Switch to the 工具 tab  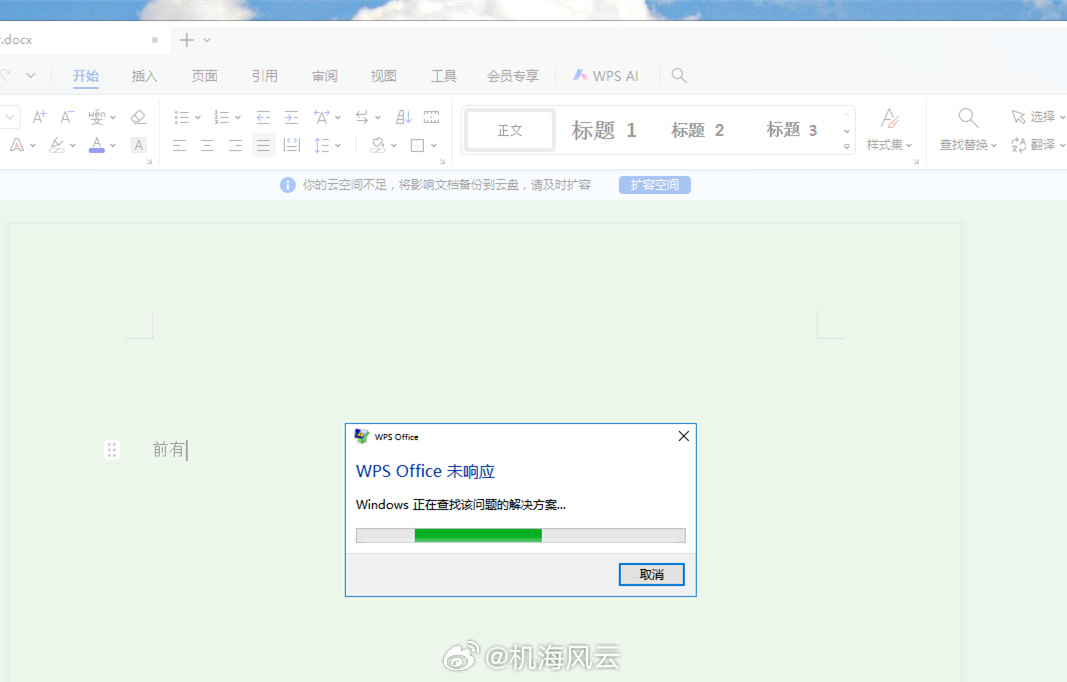[444, 76]
